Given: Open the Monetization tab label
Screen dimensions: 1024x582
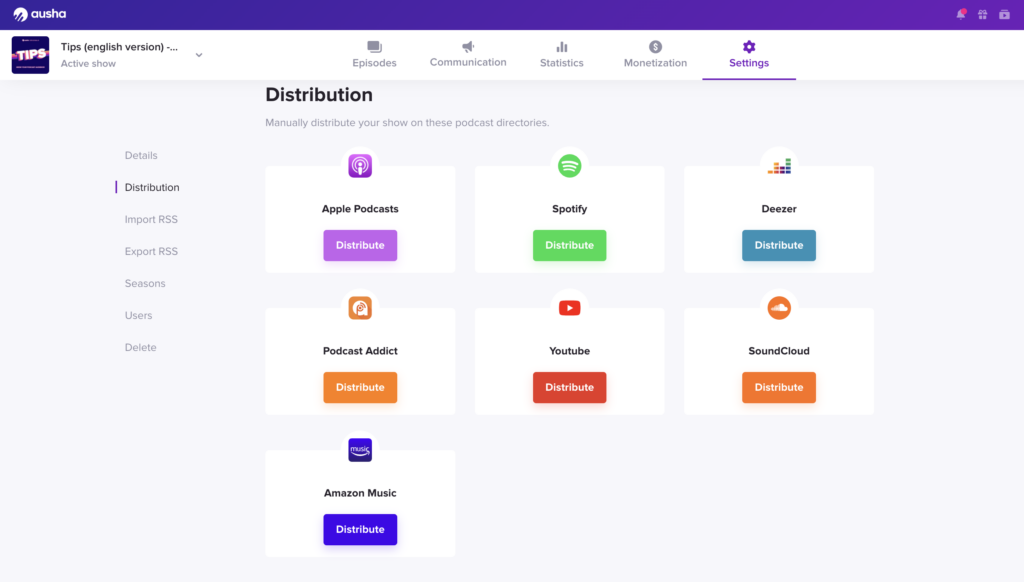Looking at the screenshot, I should point(655,63).
